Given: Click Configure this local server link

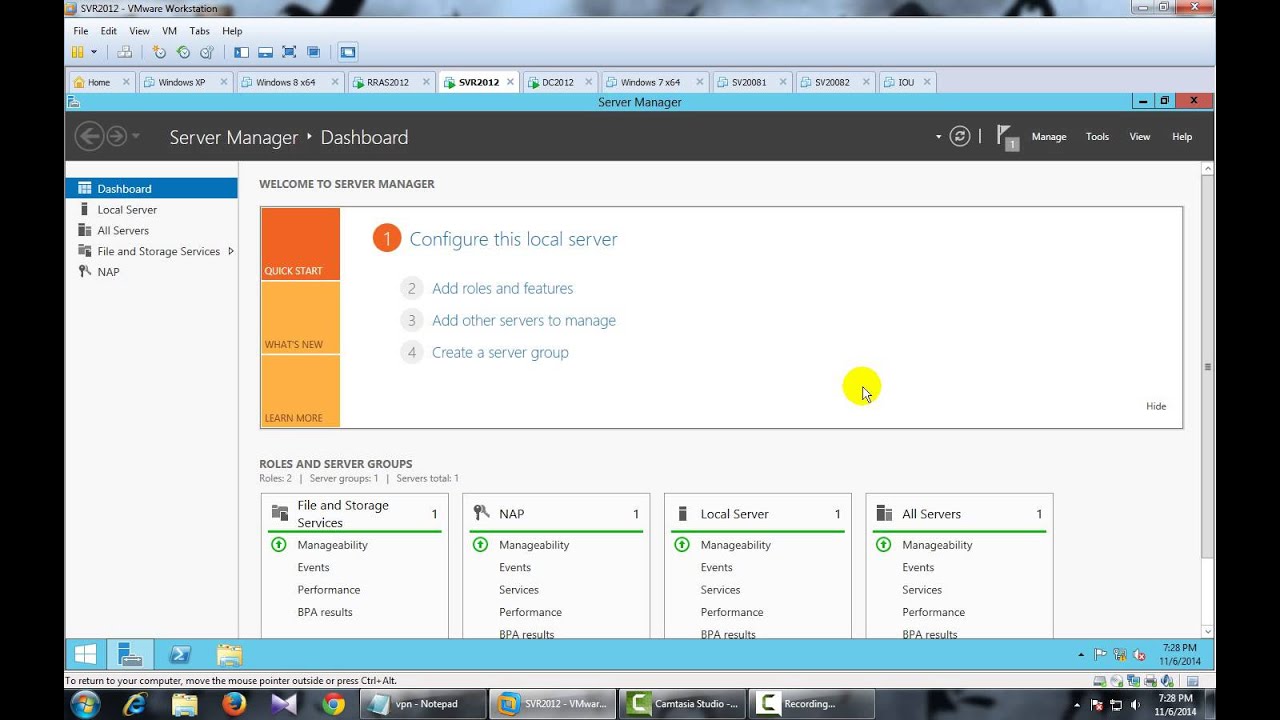Looking at the screenshot, I should pos(513,239).
